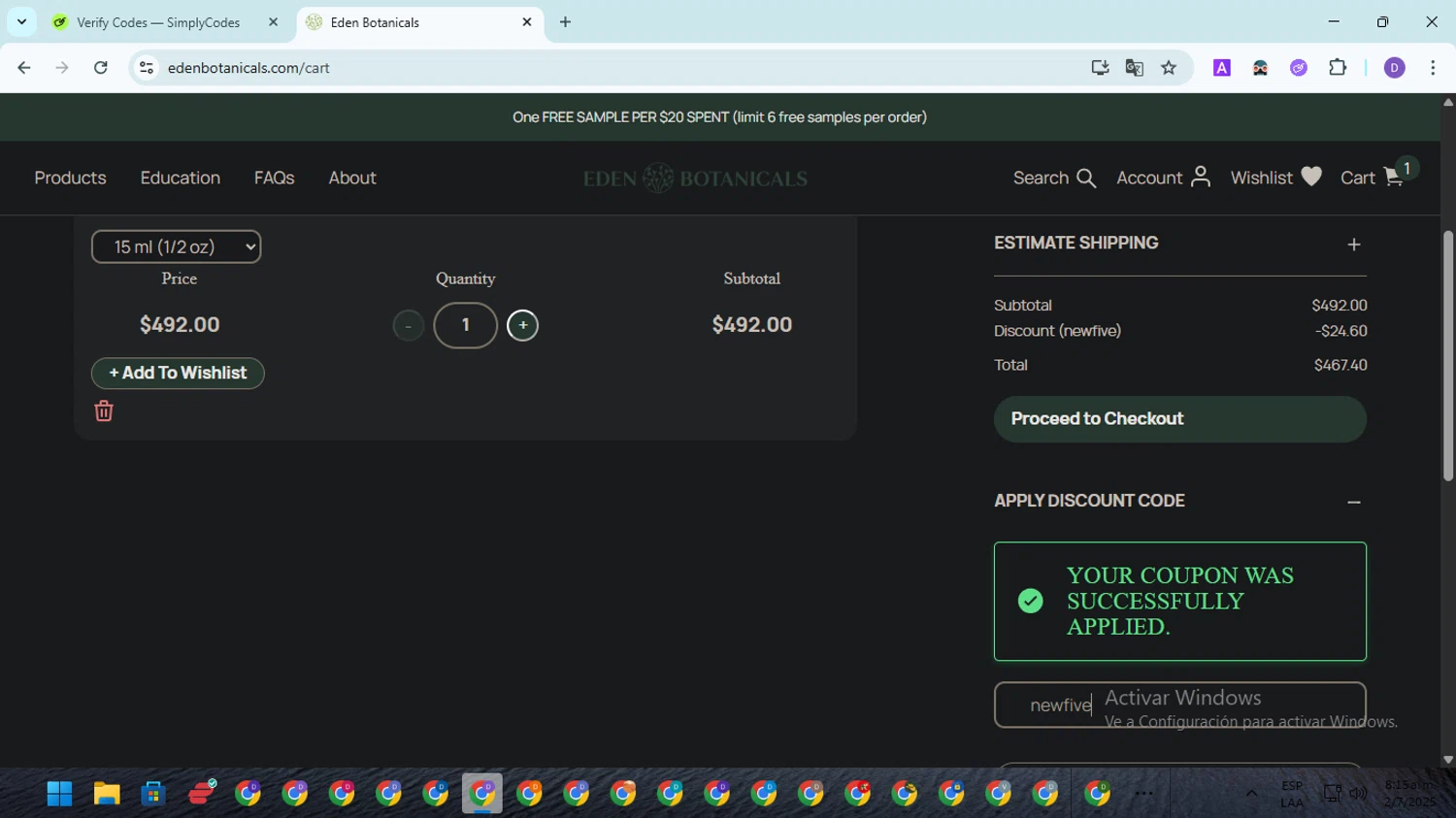1456x818 pixels.
Task: Click the install app icon in address bar
Action: coord(1100,68)
